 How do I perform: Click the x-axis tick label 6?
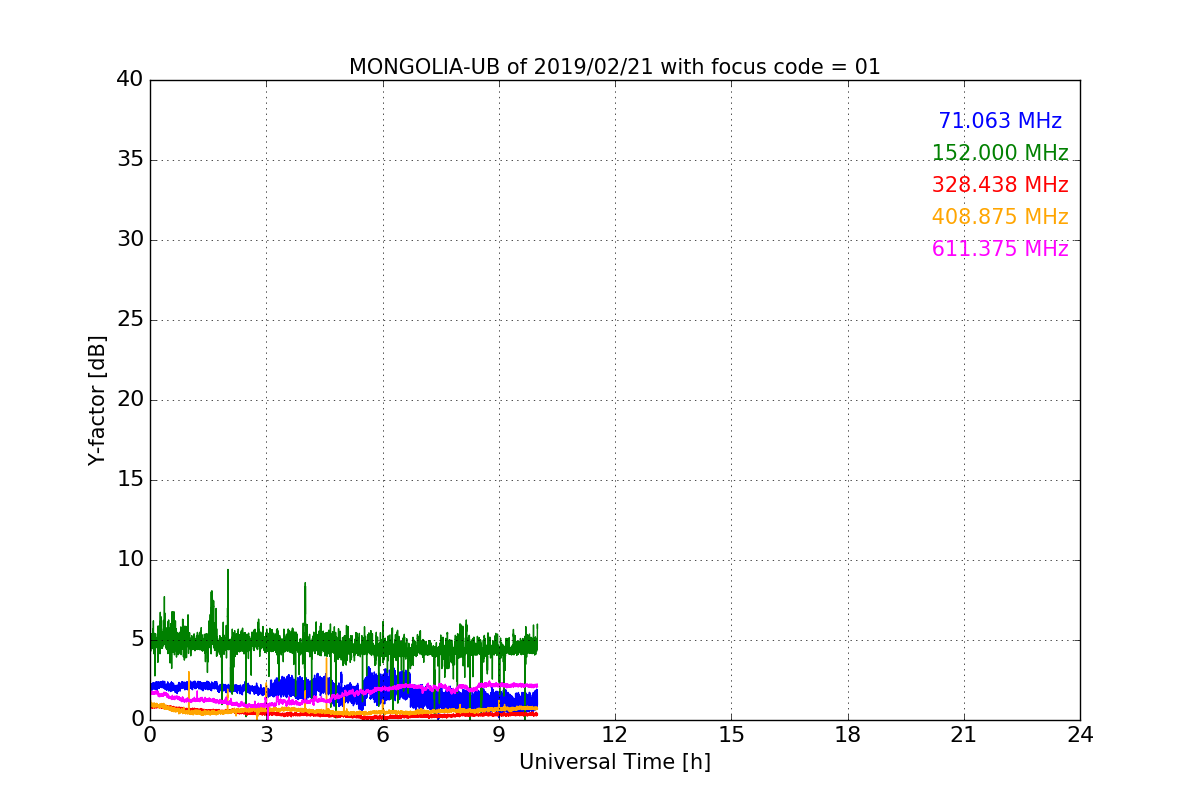(x=382, y=735)
